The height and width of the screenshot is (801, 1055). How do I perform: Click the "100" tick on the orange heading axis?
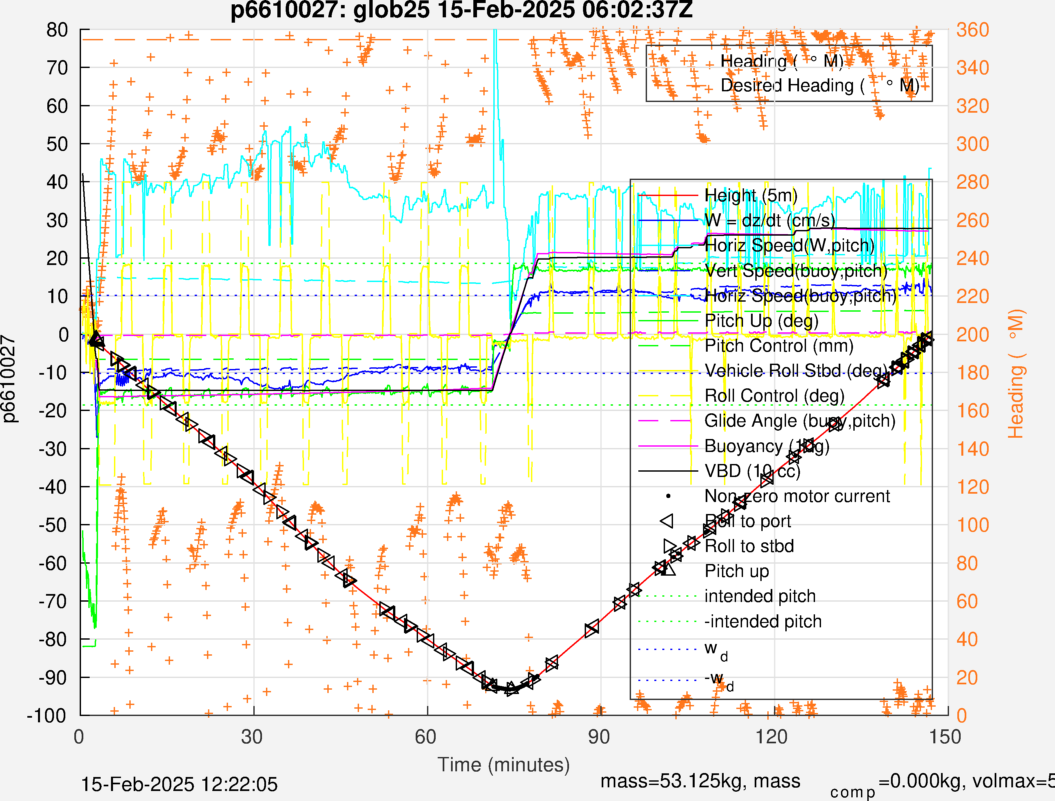pos(972,524)
